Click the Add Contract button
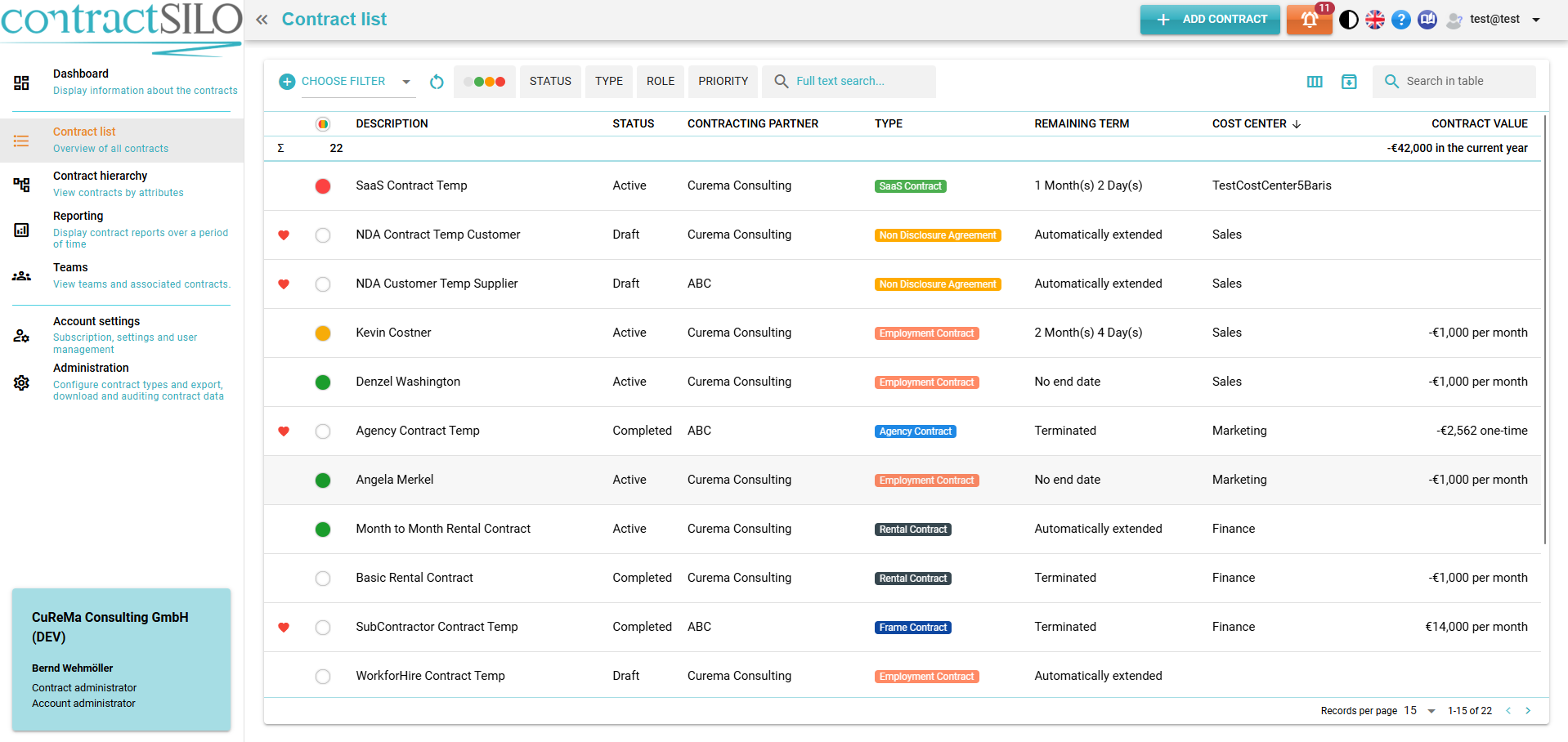 1210,20
